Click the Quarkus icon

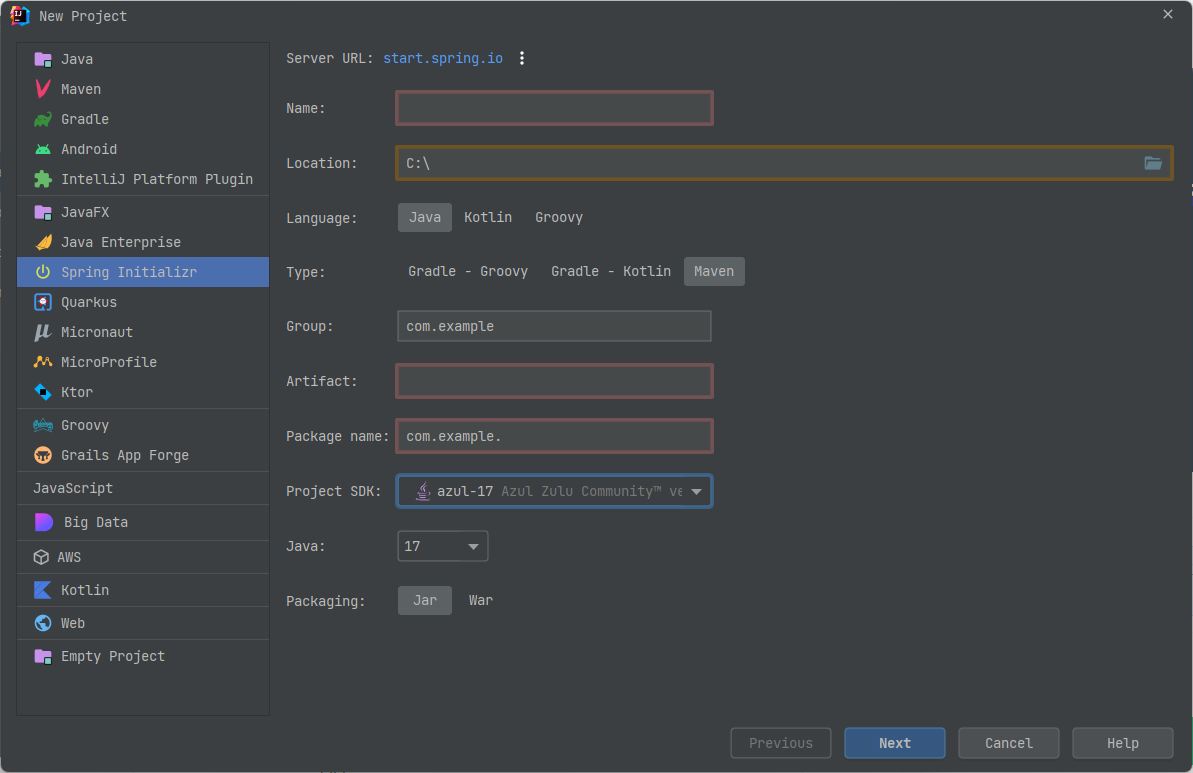tap(43, 302)
